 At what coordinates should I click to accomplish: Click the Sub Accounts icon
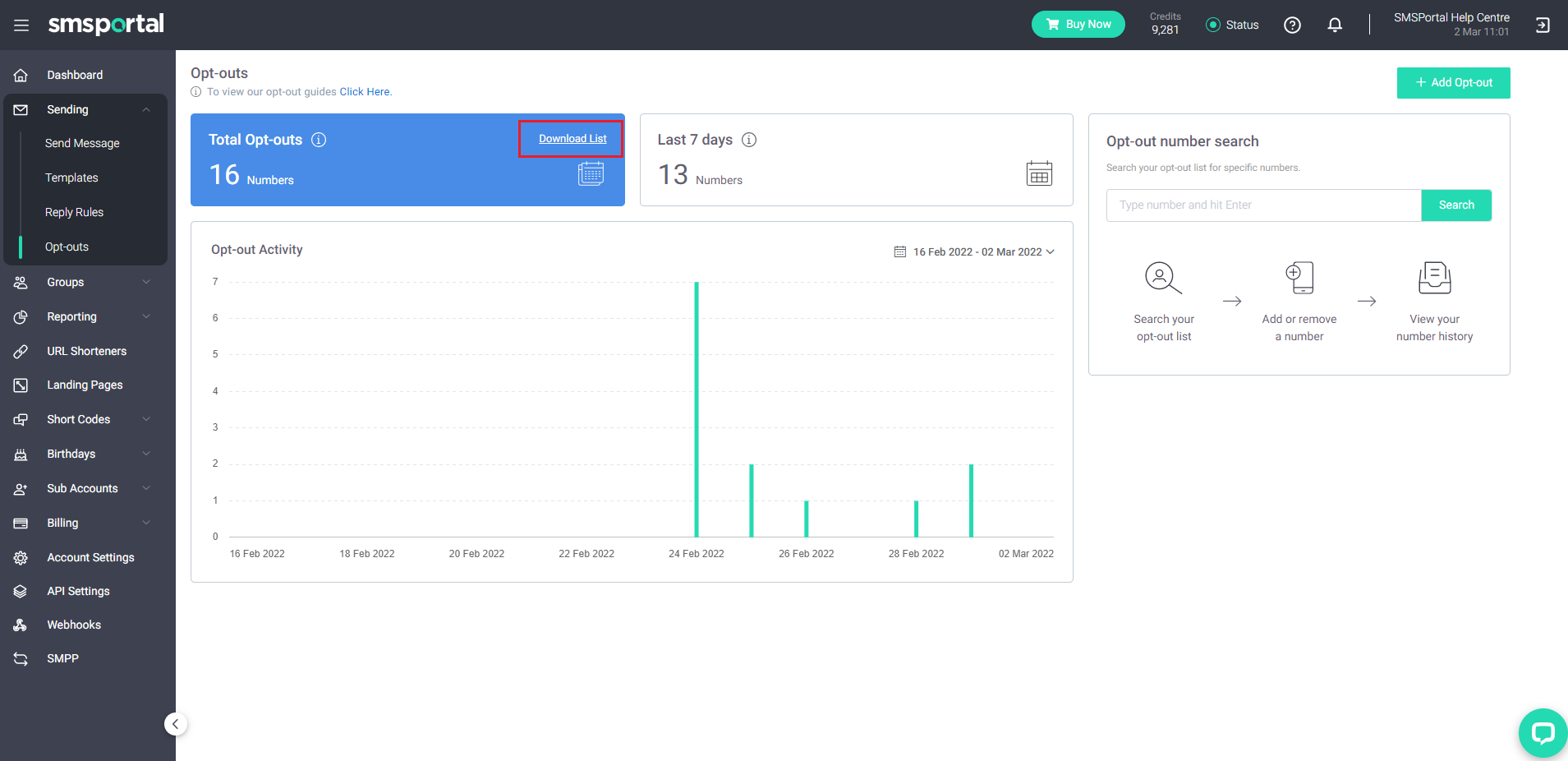click(x=21, y=488)
